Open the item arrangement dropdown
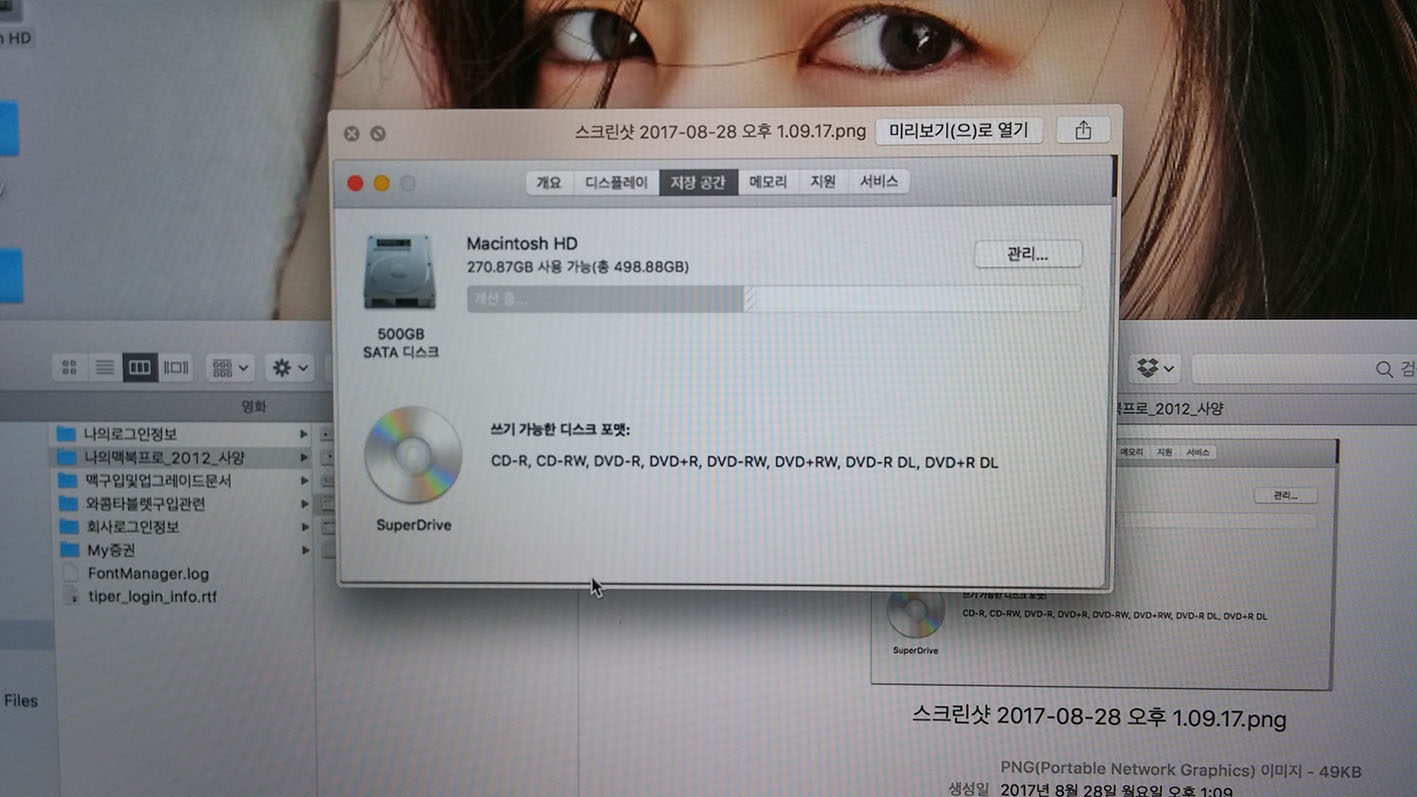1417x797 pixels. click(231, 368)
